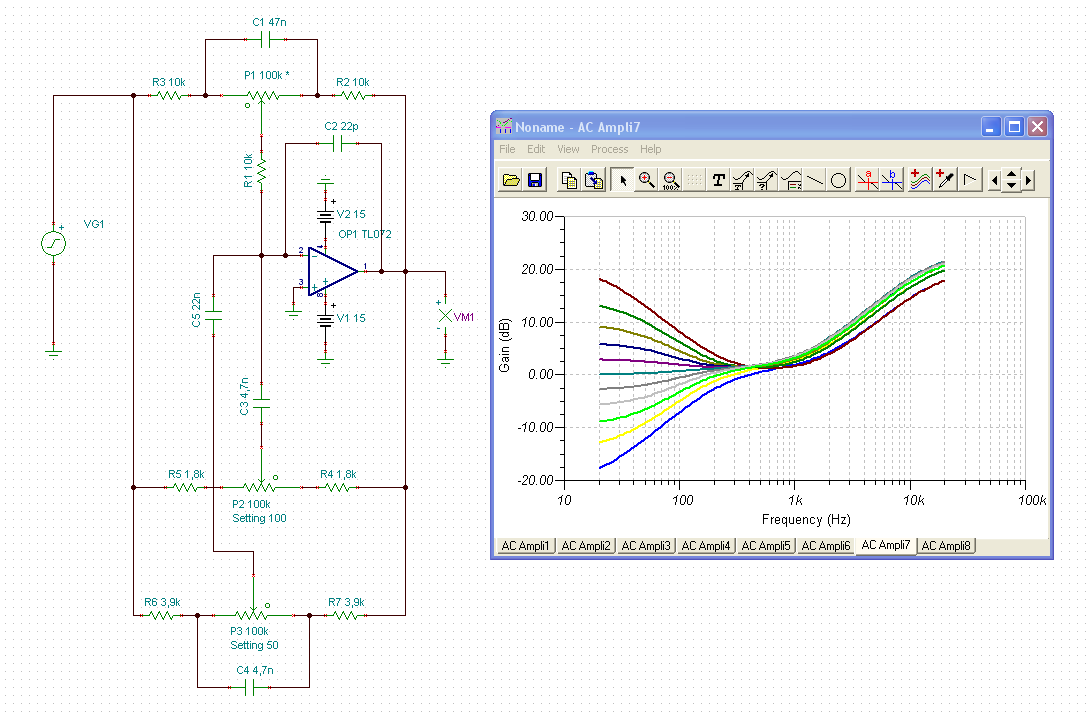Open the Edit menu
Image resolution: width=1086 pixels, height=717 pixels.
point(536,149)
